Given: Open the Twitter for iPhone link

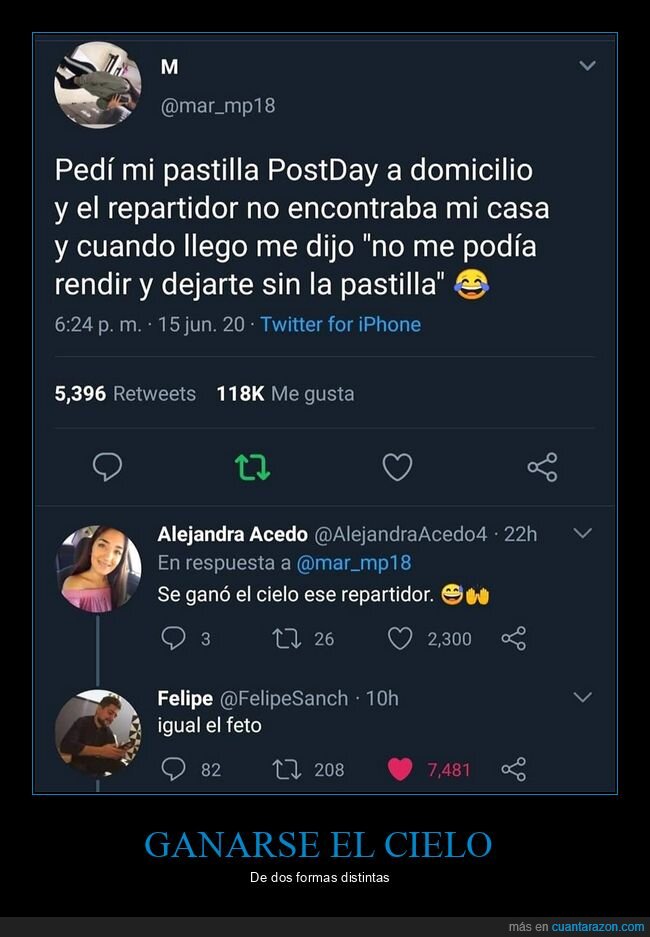Looking at the screenshot, I should pos(340,324).
